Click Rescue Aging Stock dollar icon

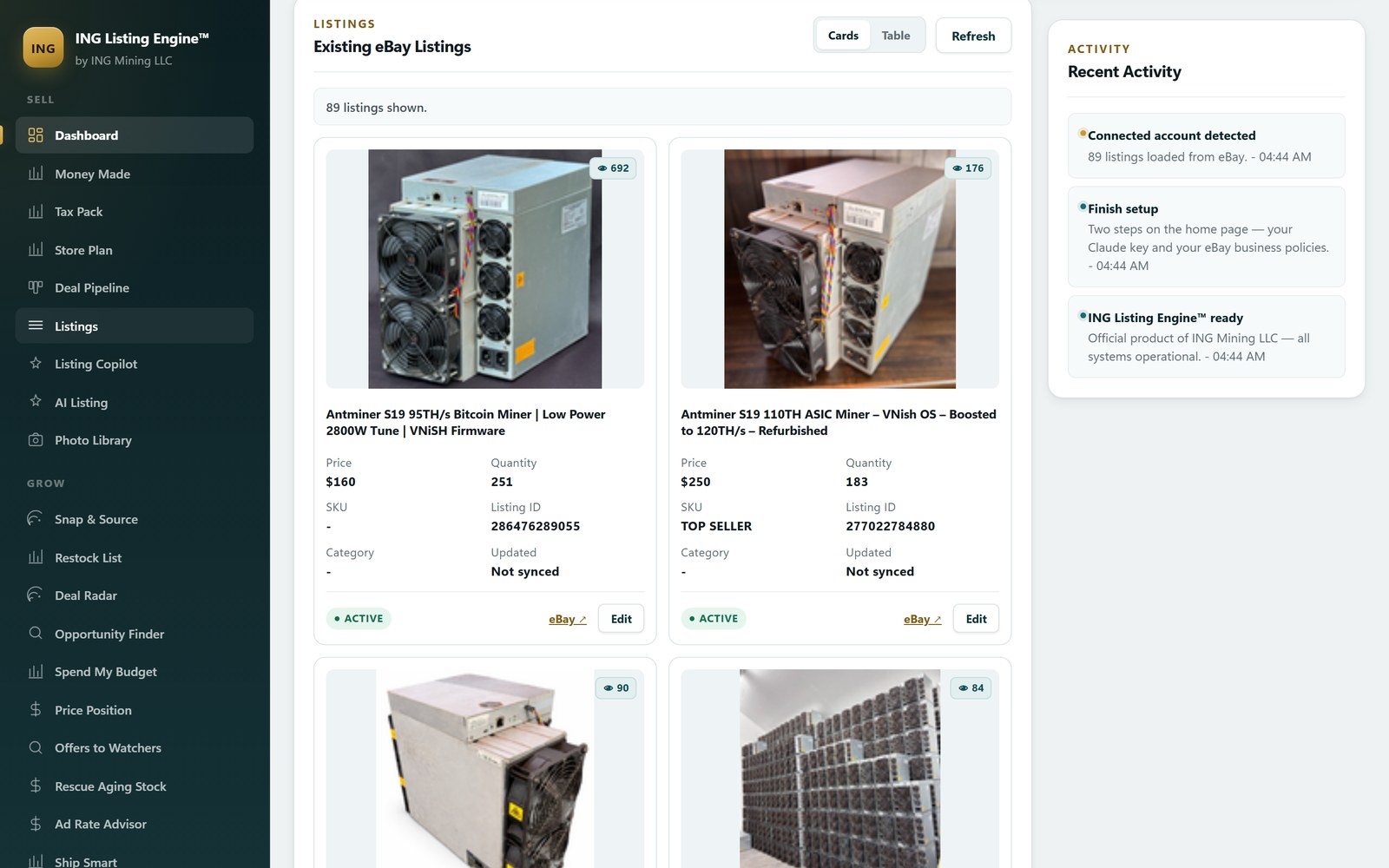tap(36, 786)
